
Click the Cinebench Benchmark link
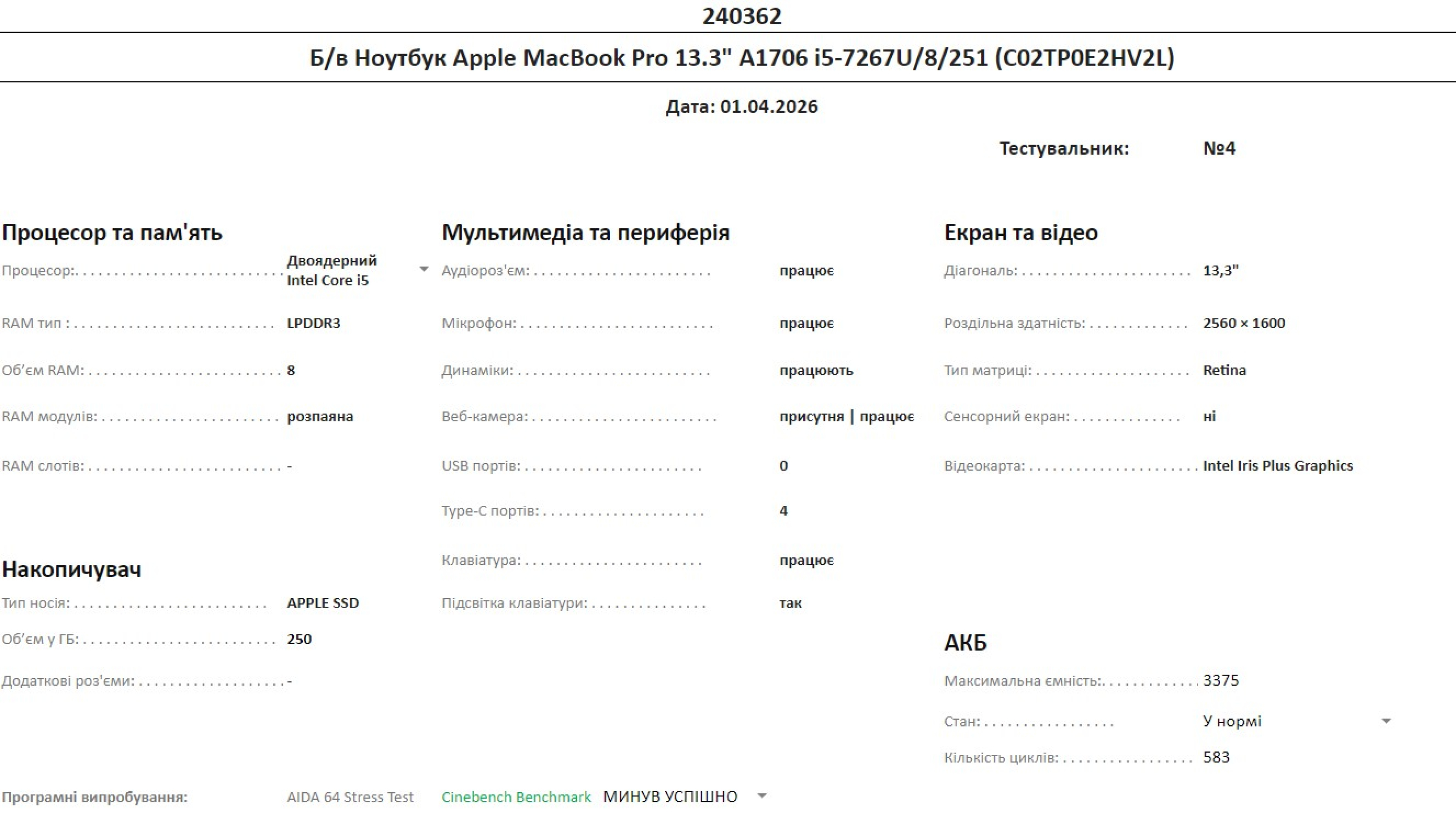pos(516,796)
